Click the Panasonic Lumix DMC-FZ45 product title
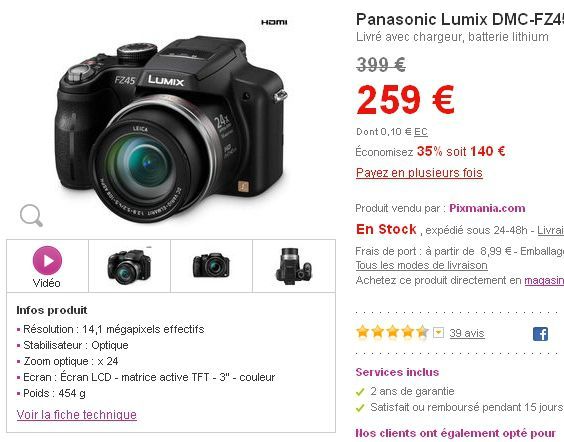 point(460,19)
